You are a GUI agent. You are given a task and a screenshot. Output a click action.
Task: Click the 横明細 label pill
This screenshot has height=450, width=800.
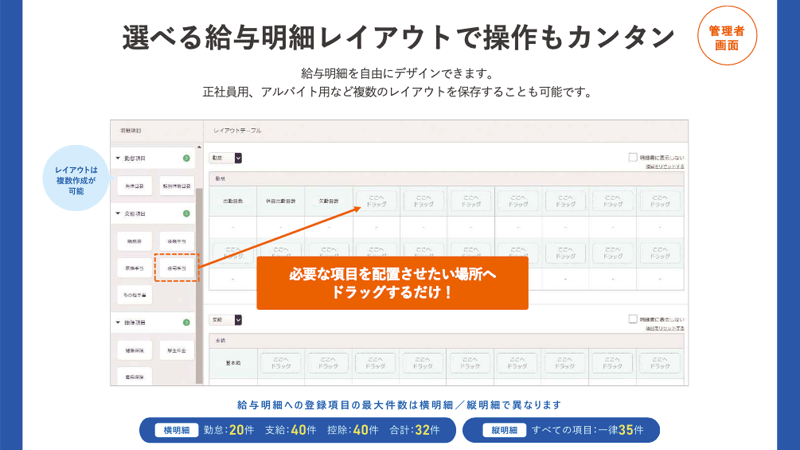pos(175,430)
